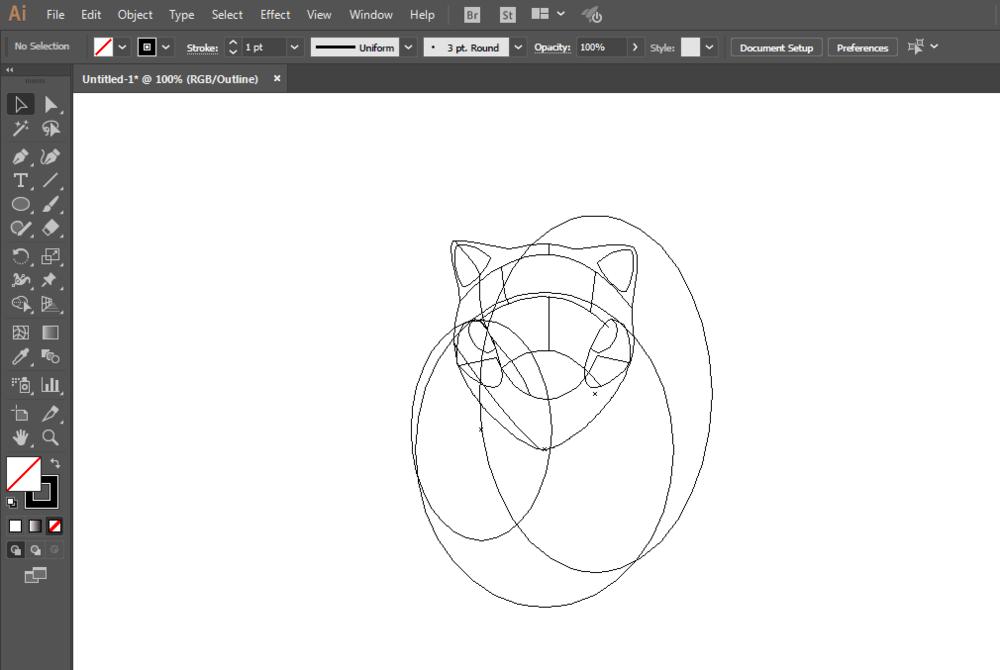Viewport: 1000px width, 670px height.
Task: Select the Direct Selection tool
Action: [x=50, y=105]
